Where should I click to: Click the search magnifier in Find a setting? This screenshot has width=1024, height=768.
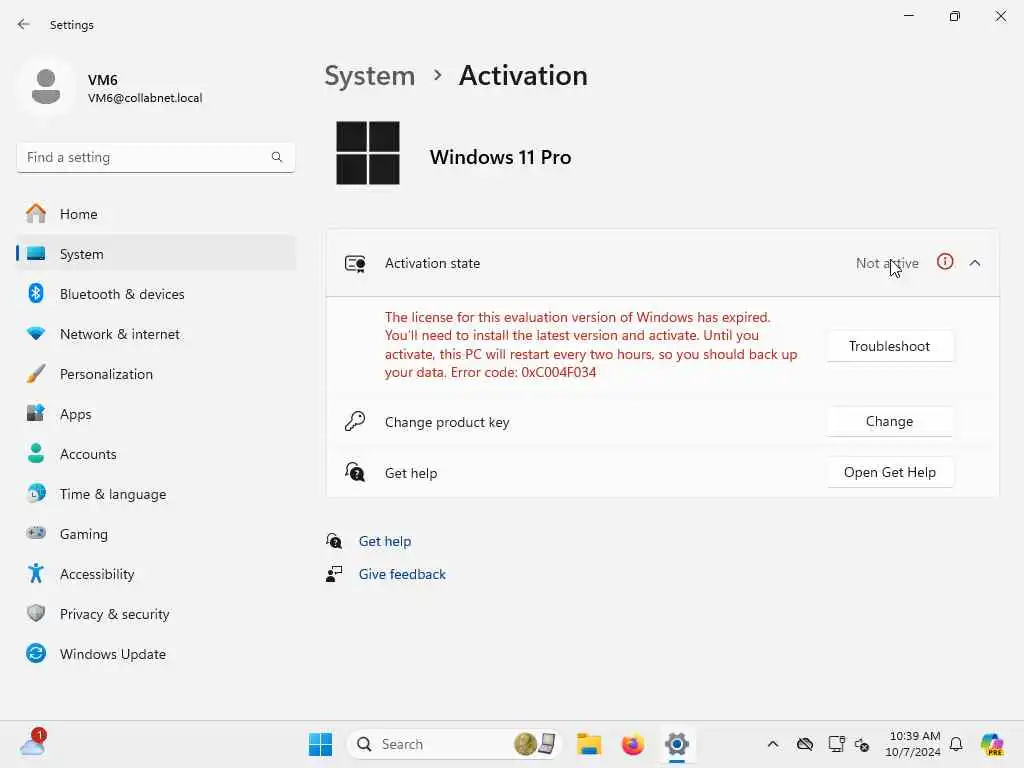pyautogui.click(x=277, y=157)
